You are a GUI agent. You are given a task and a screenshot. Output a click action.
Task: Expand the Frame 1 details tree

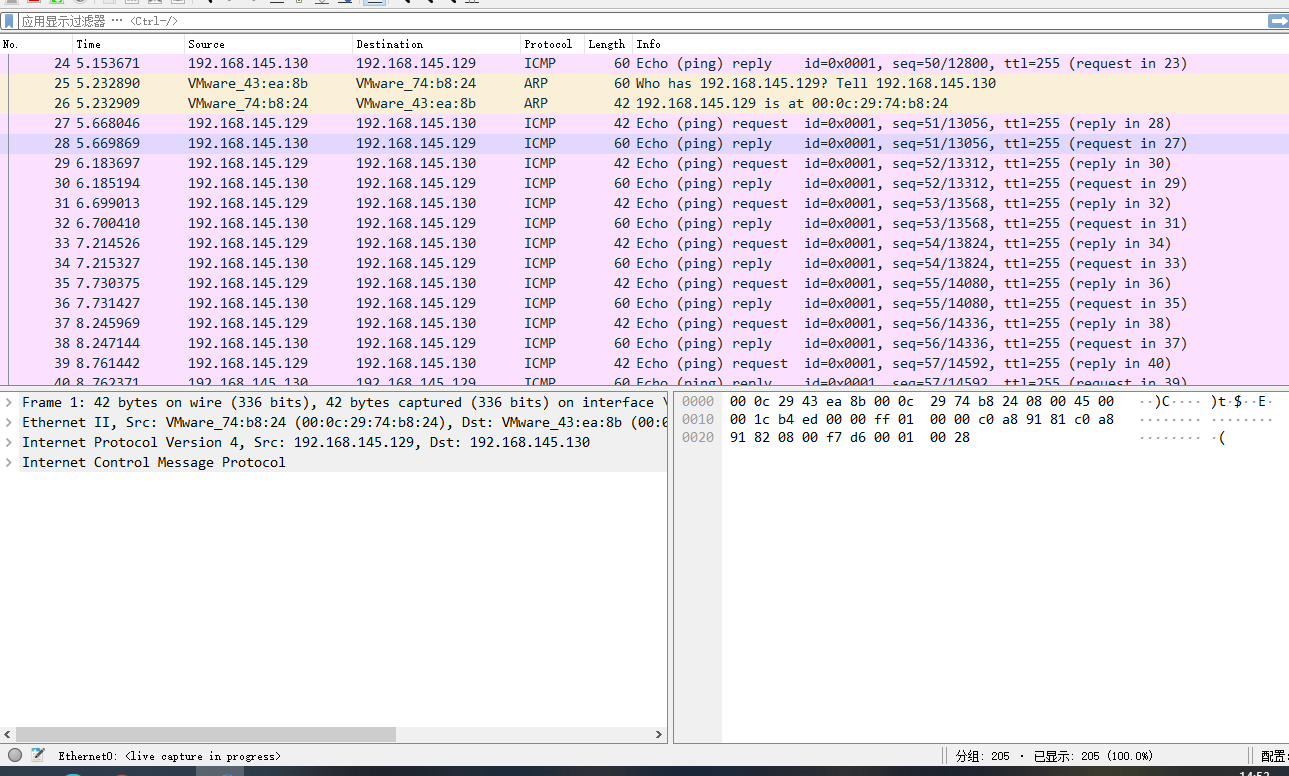[x=9, y=402]
